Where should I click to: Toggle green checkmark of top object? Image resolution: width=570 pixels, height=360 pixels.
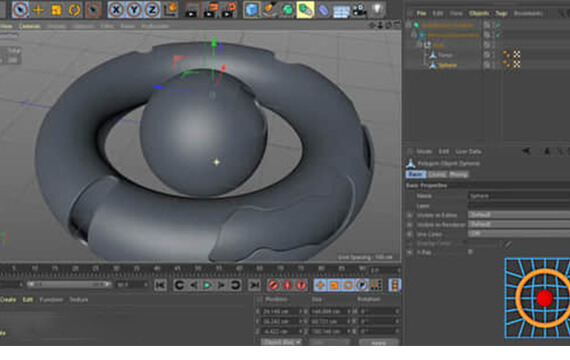click(498, 25)
